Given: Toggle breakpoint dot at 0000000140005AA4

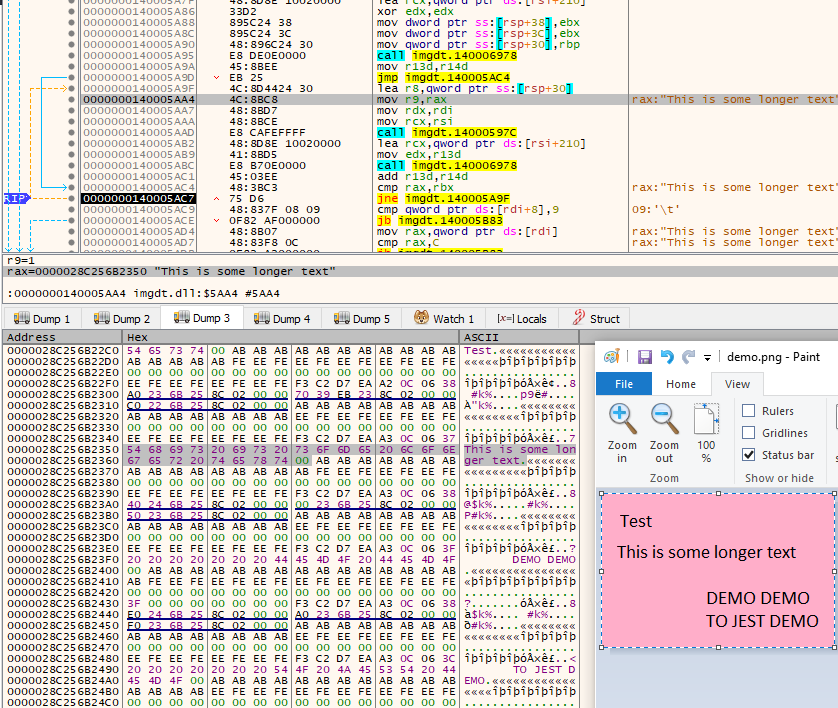Looking at the screenshot, I should pos(72,99).
